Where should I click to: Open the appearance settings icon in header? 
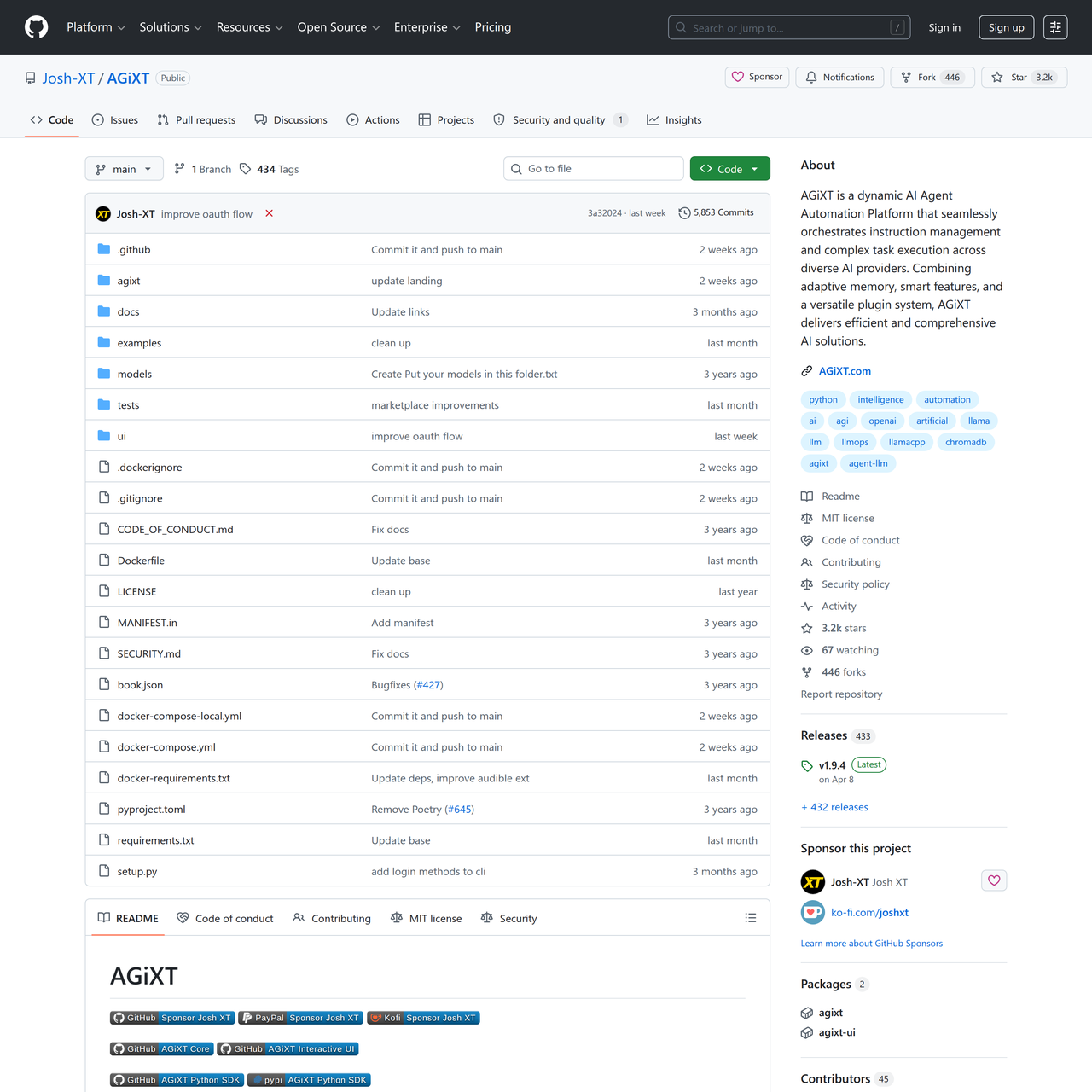1055,27
